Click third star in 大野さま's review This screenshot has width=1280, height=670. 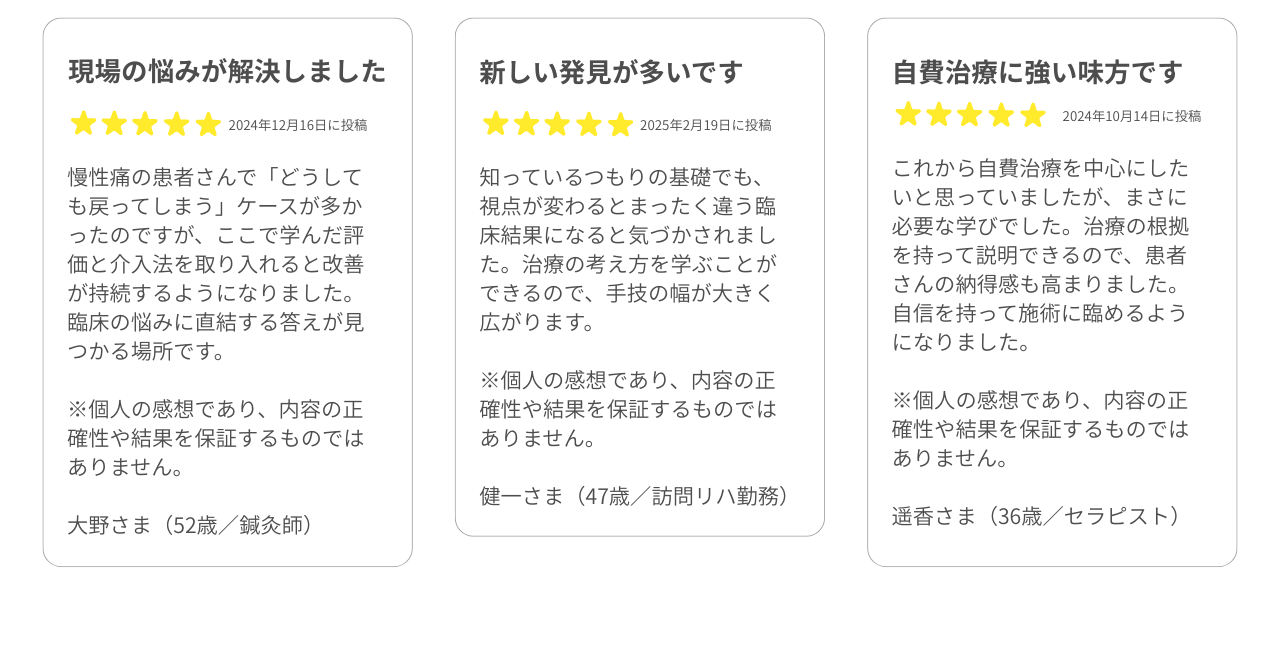pos(146,124)
